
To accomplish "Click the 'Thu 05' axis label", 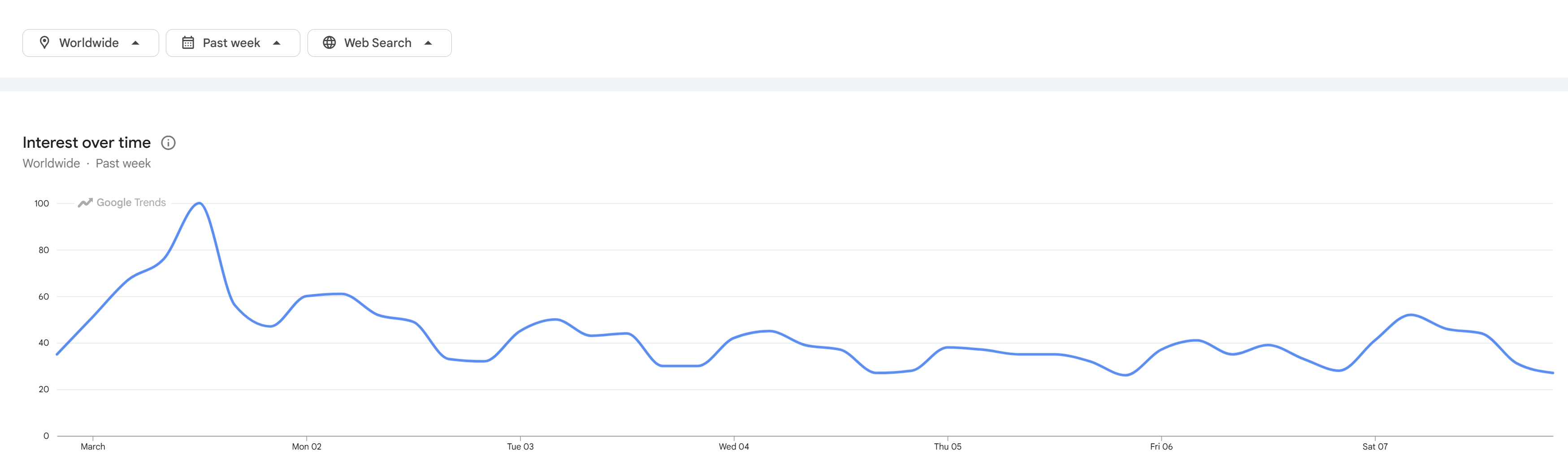I will tap(948, 447).
